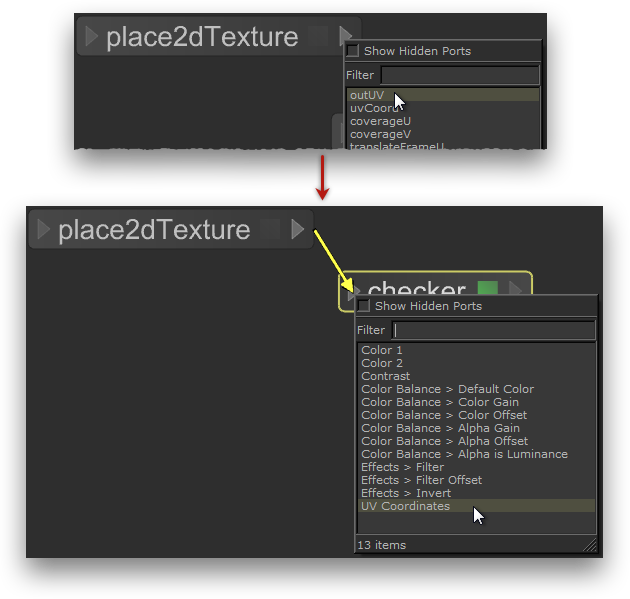Pick the Contrast port entry
This screenshot has height=599, width=630.
coord(386,376)
